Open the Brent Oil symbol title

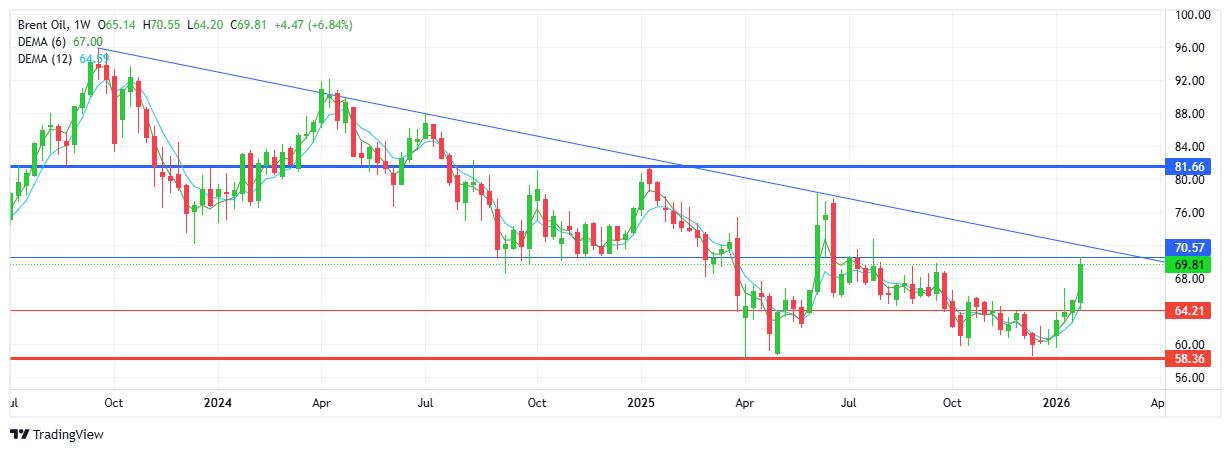[47, 24]
